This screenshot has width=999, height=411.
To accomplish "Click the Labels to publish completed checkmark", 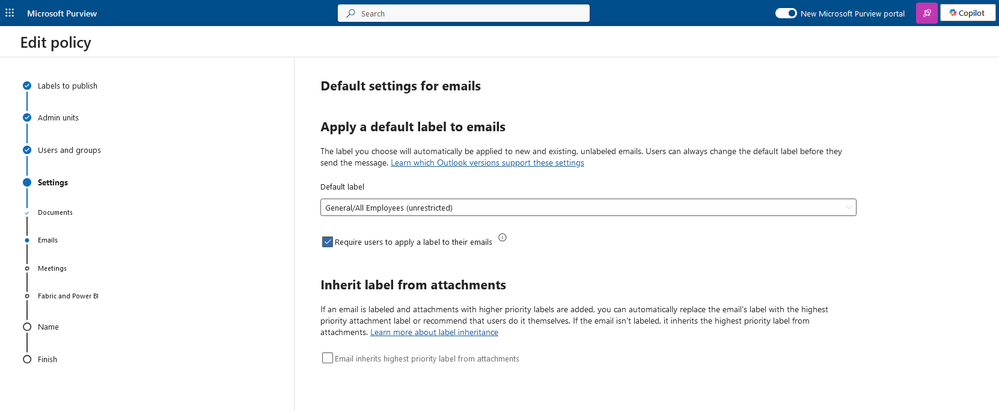I will click(x=27, y=86).
